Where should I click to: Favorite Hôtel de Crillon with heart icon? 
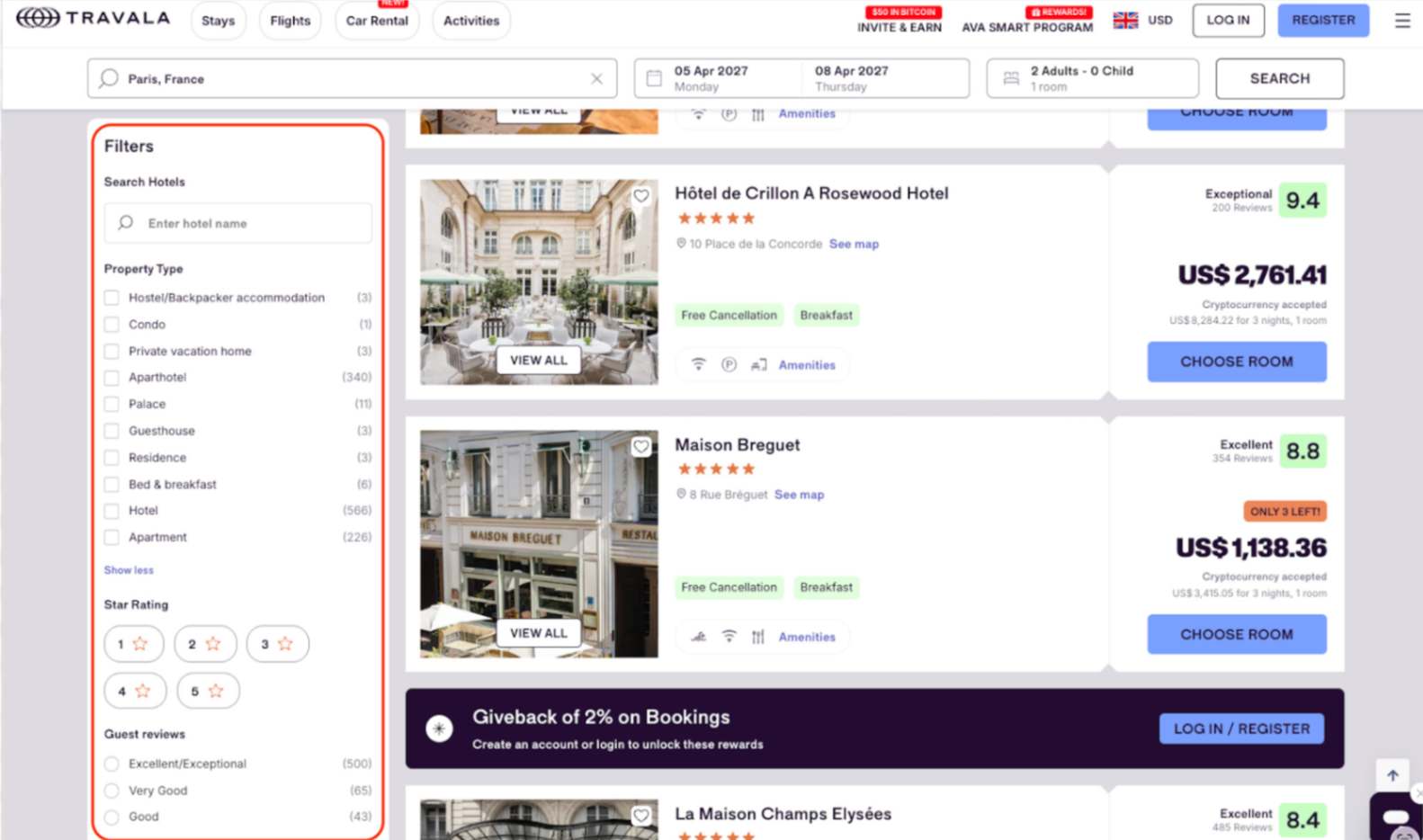tap(640, 195)
